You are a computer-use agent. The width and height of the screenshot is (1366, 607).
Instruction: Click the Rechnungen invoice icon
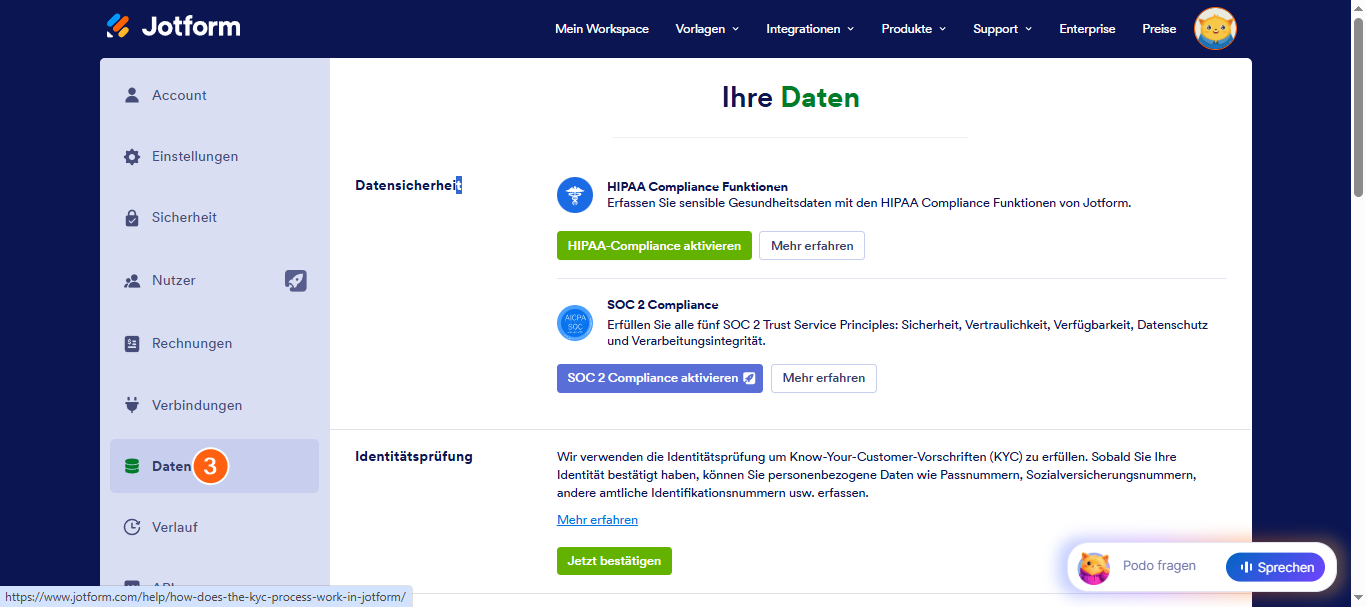131,343
